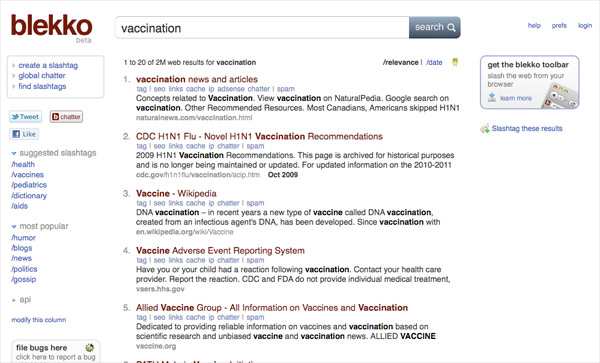This screenshot has height=363, width=600.
Task: Click the Tweet button with bird icon
Action: tap(25, 117)
